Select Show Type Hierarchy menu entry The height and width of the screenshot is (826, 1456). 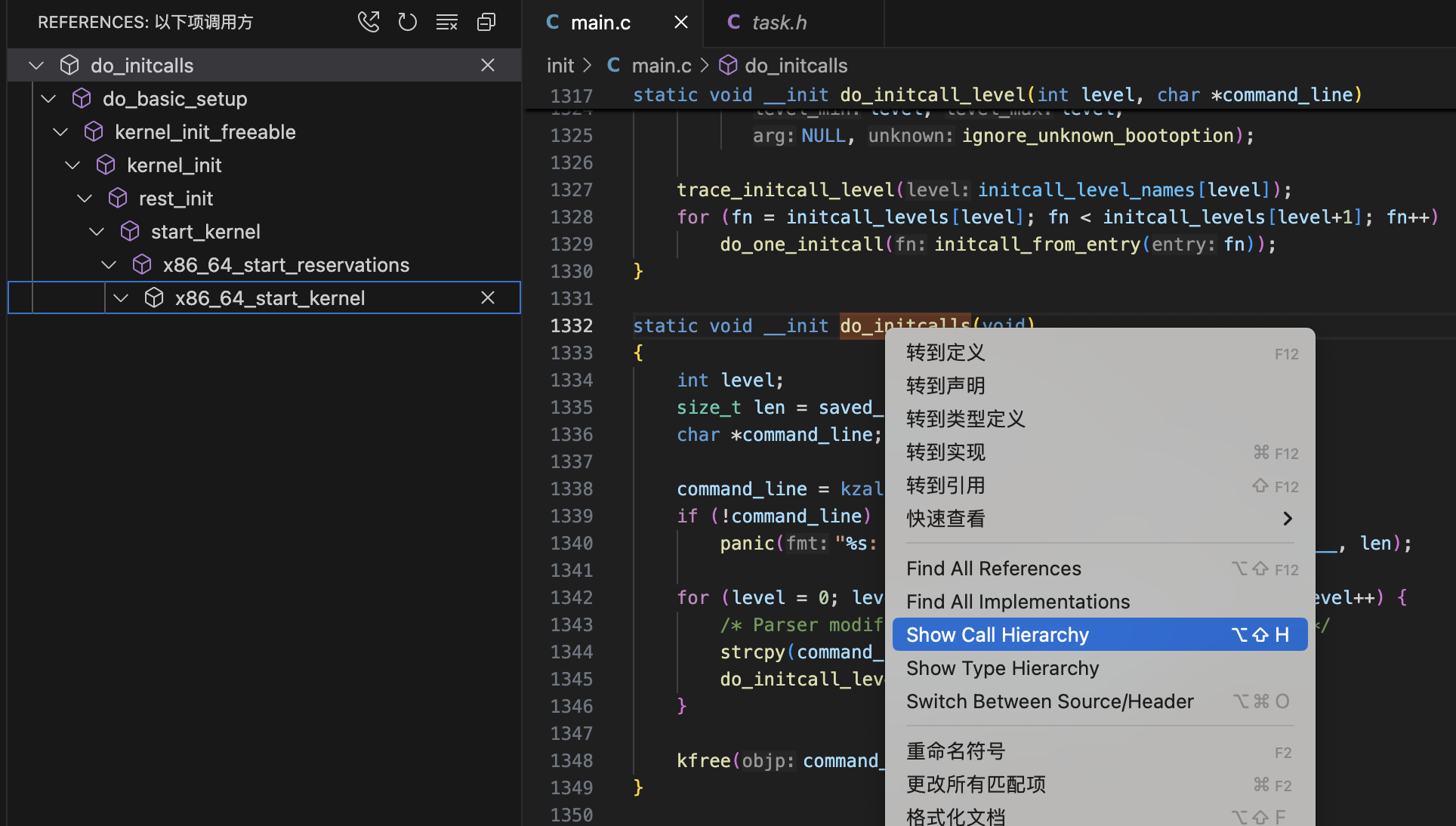(x=1100, y=668)
